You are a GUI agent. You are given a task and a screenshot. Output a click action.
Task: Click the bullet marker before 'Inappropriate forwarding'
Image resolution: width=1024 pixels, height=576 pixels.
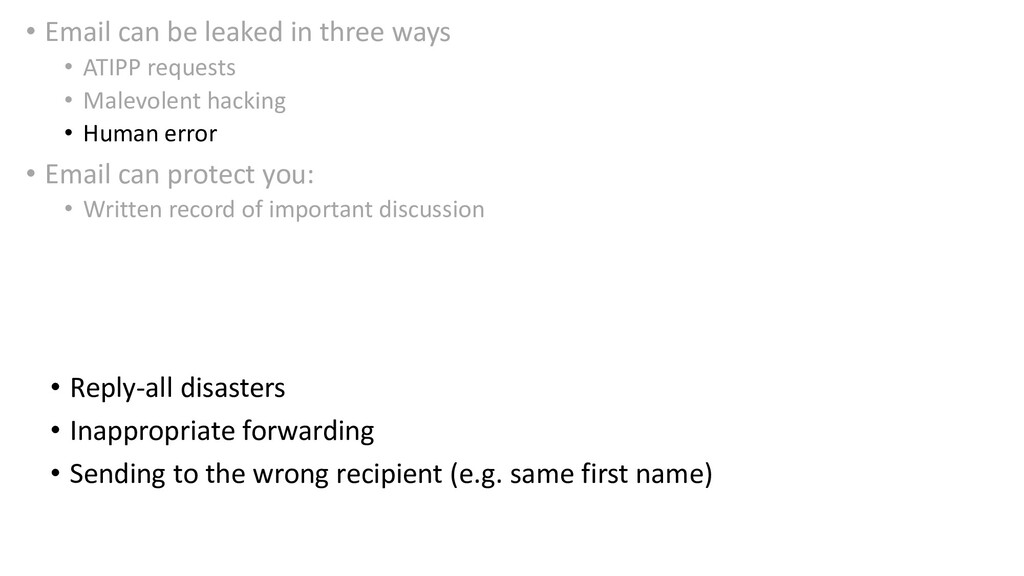[55, 430]
